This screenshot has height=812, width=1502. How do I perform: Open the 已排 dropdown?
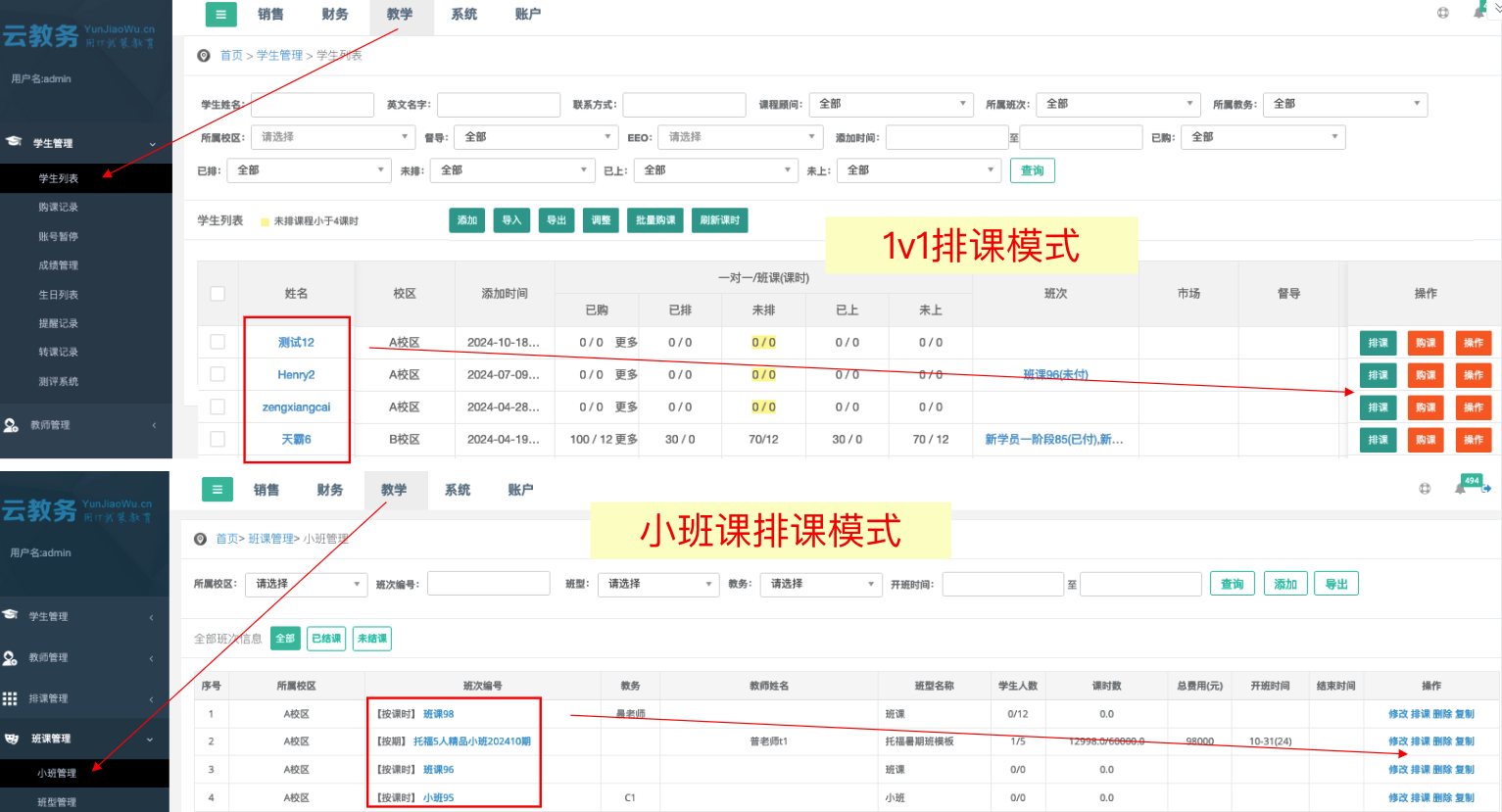point(309,170)
